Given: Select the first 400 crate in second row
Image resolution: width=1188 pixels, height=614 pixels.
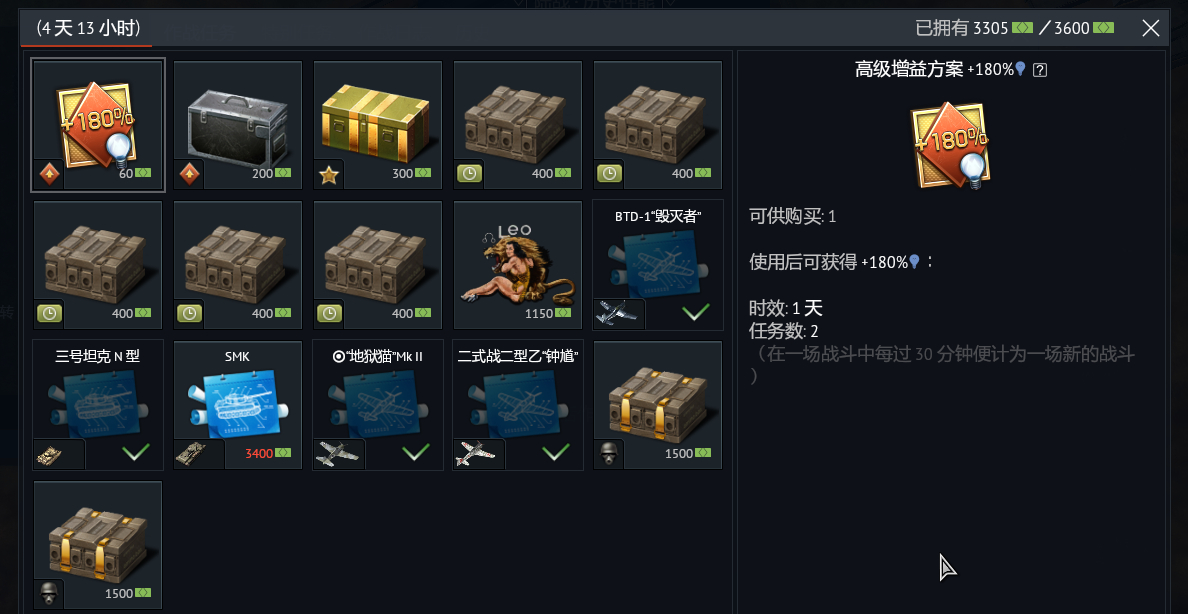Looking at the screenshot, I should tap(98, 265).
